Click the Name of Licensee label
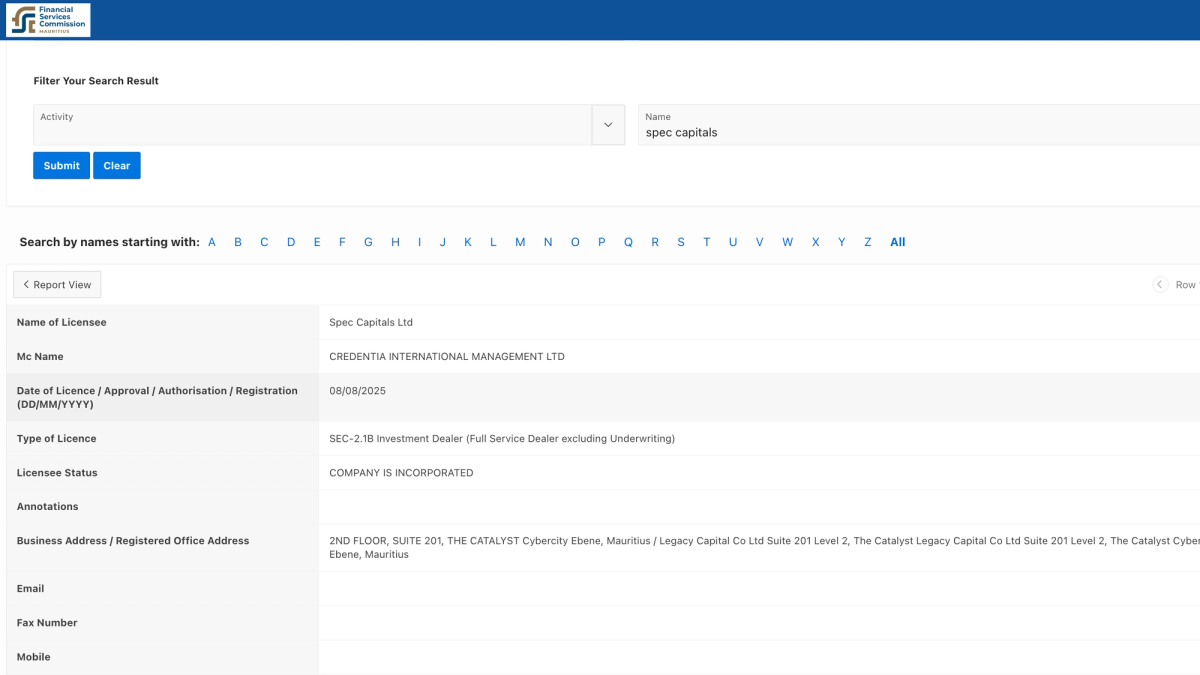The image size is (1200, 675). (x=61, y=322)
